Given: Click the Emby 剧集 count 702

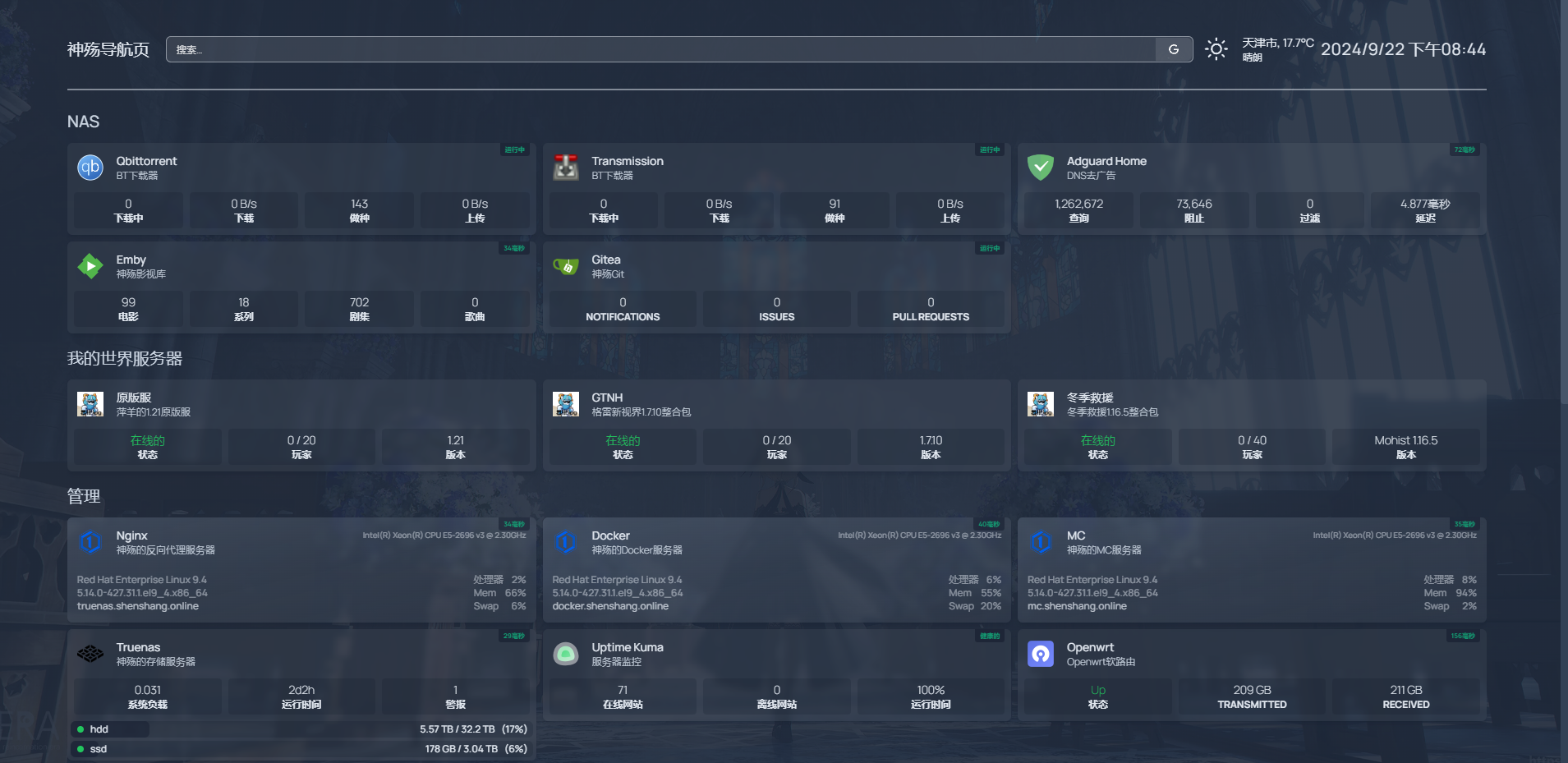Looking at the screenshot, I should tap(359, 309).
